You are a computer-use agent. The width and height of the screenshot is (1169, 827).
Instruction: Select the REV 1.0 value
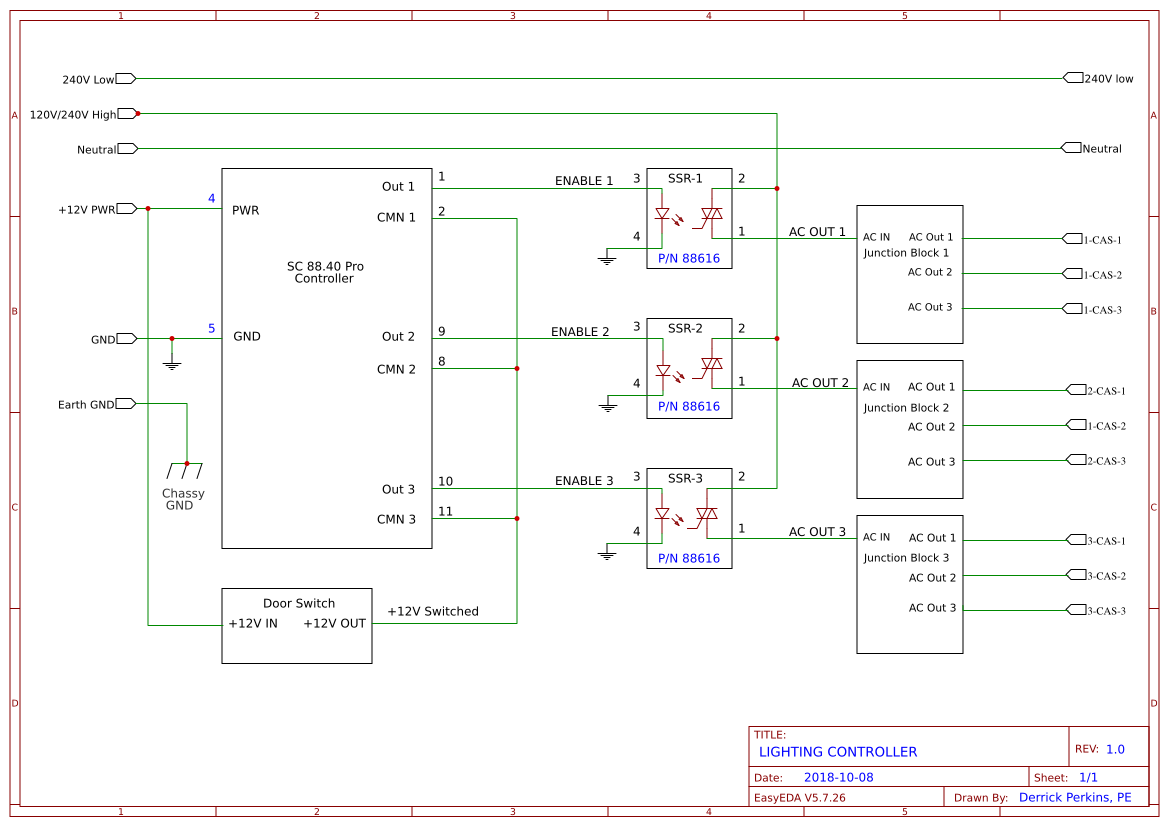[x=1115, y=749]
